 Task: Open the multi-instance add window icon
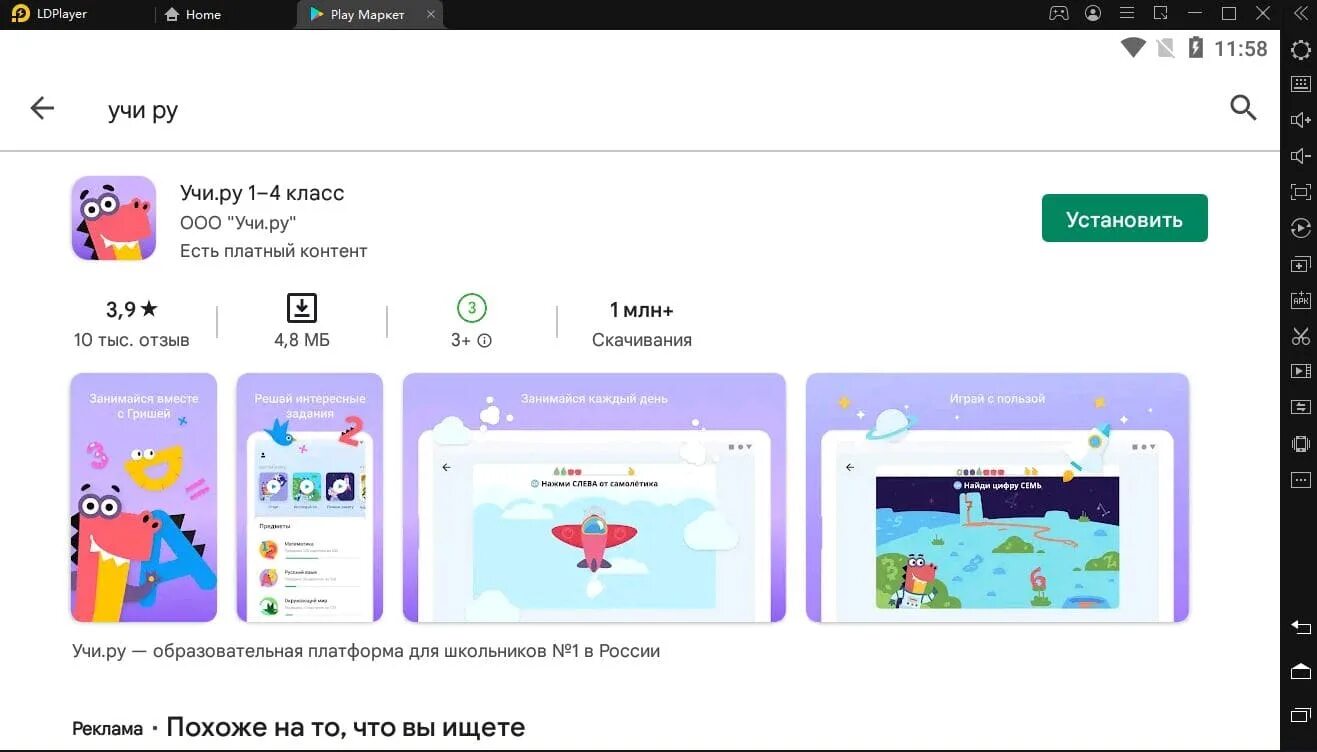click(x=1300, y=265)
